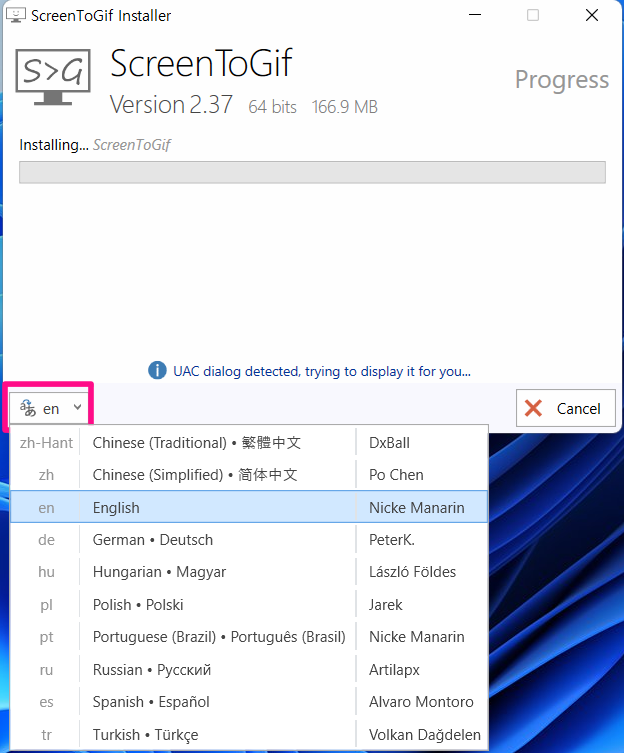Choose Turkish • Türkçe language entry
The height and width of the screenshot is (753, 624).
[x=249, y=734]
